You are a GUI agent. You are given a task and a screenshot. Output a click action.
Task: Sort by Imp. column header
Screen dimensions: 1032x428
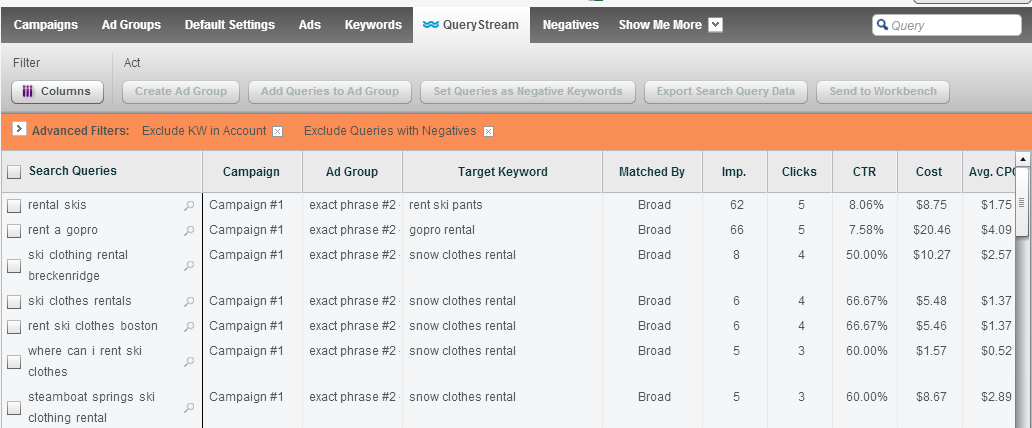(x=735, y=172)
